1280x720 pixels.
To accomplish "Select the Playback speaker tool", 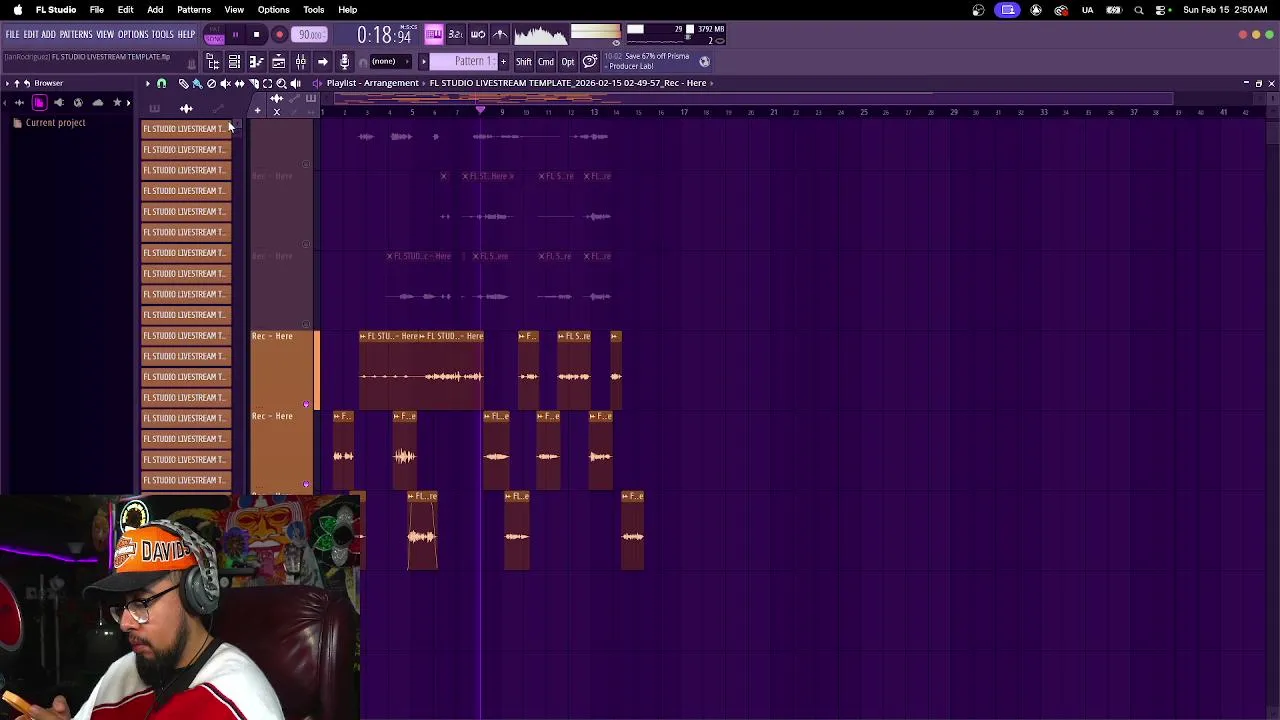I will pos(296,83).
